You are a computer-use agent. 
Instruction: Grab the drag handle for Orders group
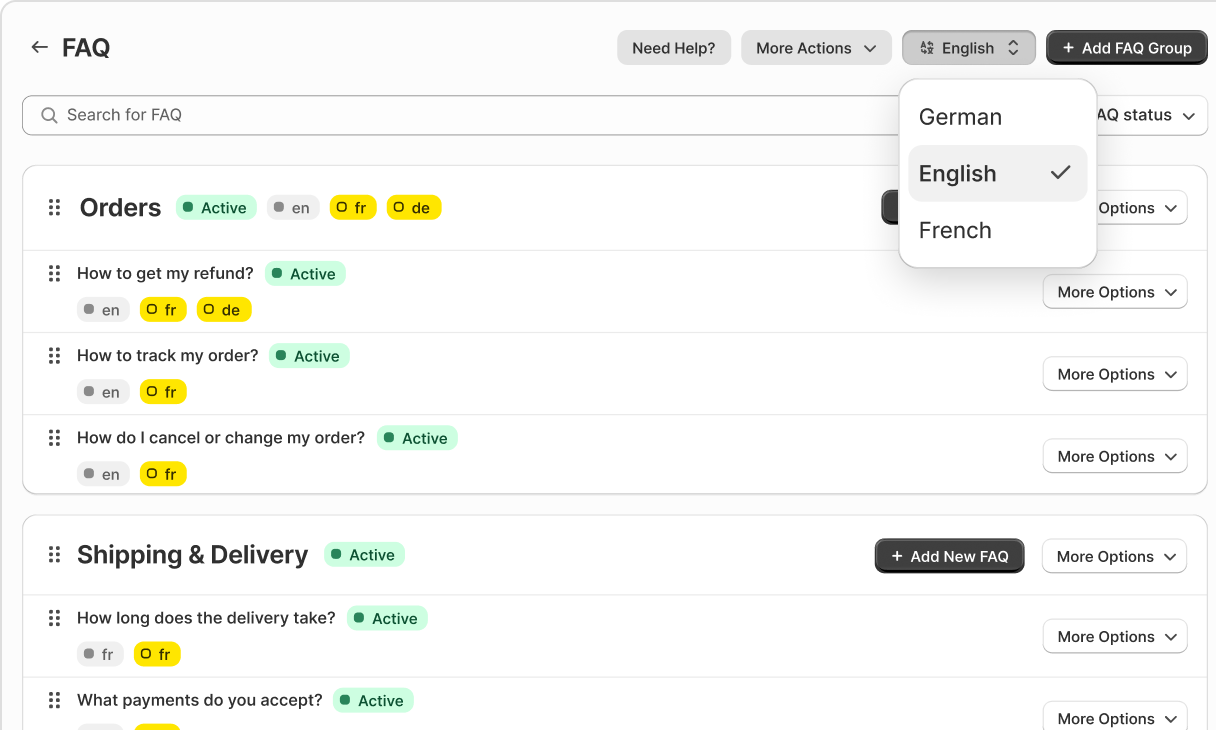(x=55, y=208)
